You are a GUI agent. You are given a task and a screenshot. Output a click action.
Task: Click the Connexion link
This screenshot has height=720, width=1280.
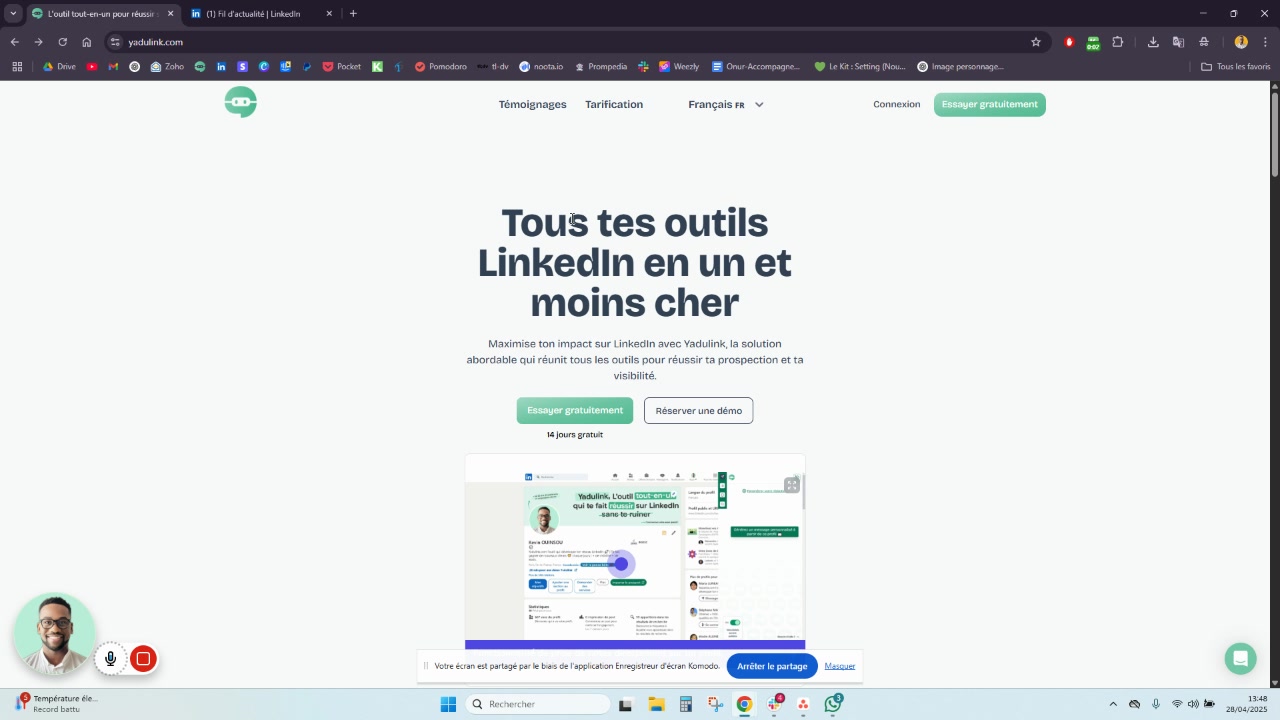896,105
